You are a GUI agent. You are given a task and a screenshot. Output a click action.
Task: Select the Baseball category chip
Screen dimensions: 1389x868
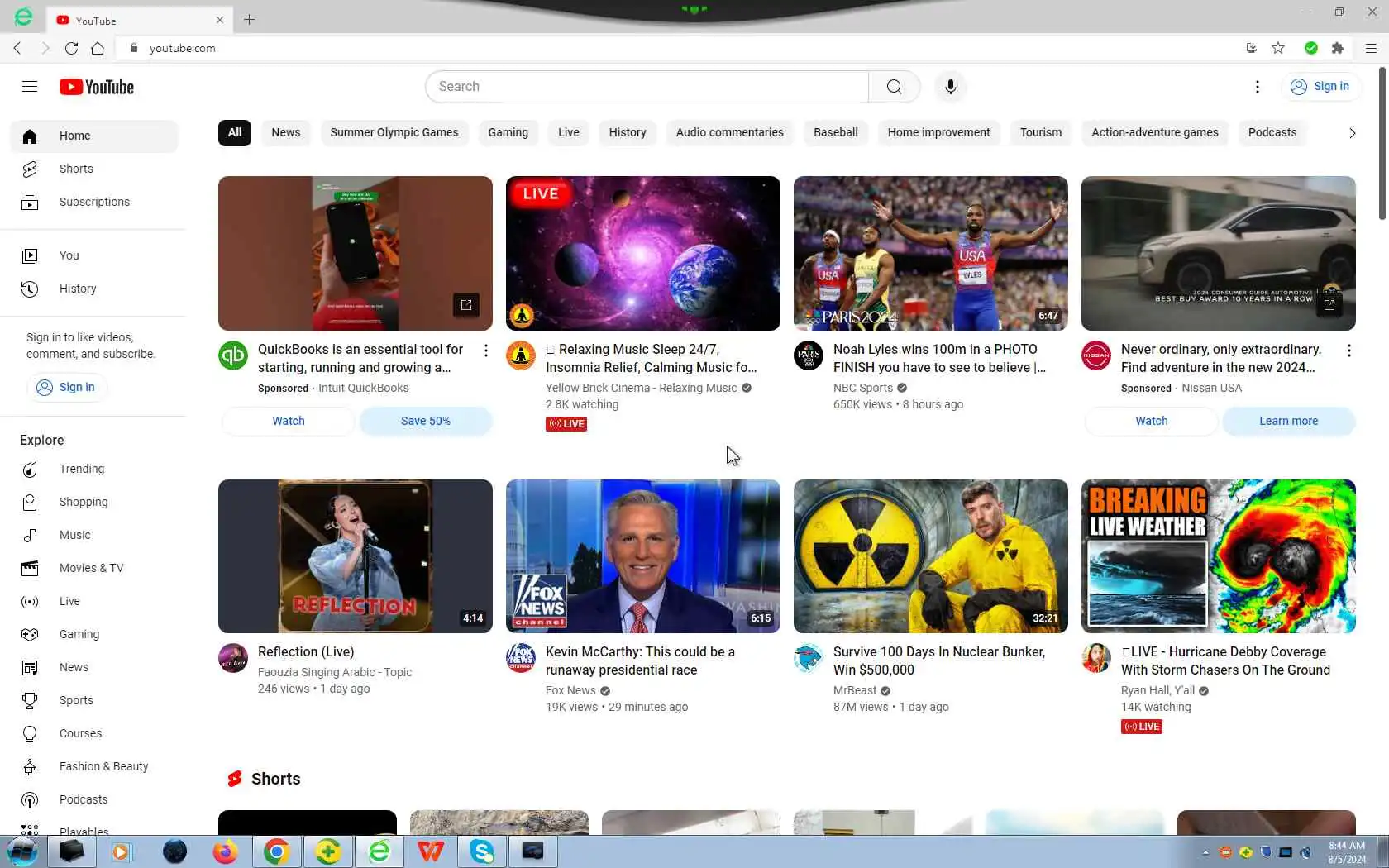836,132
